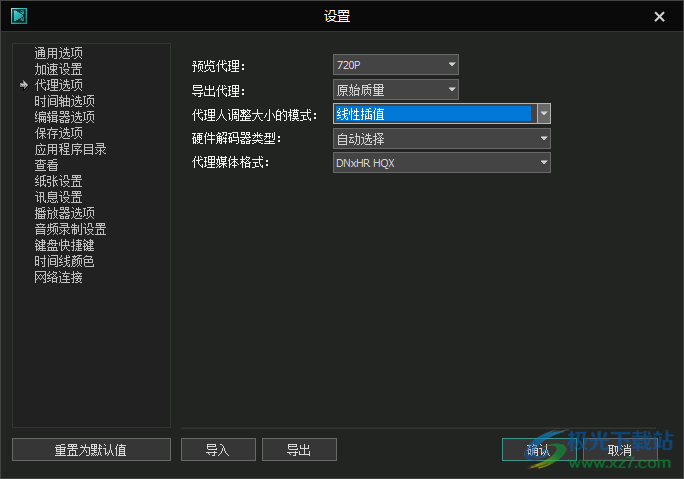Expand 硬件解码器类型 自动选择 dropdown
The height and width of the screenshot is (479, 684).
tap(442, 139)
